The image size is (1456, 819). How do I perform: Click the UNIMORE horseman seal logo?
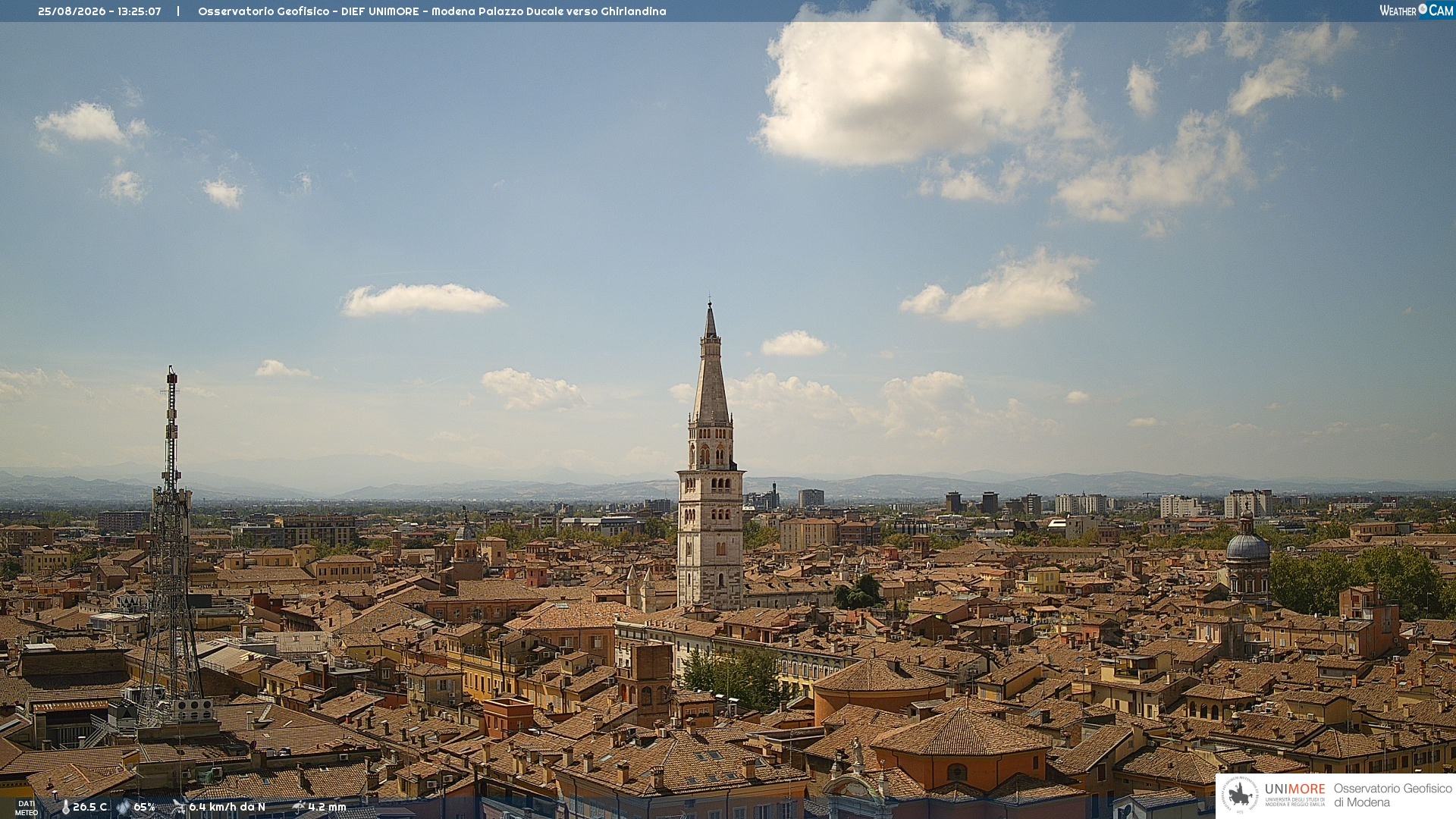1240,795
